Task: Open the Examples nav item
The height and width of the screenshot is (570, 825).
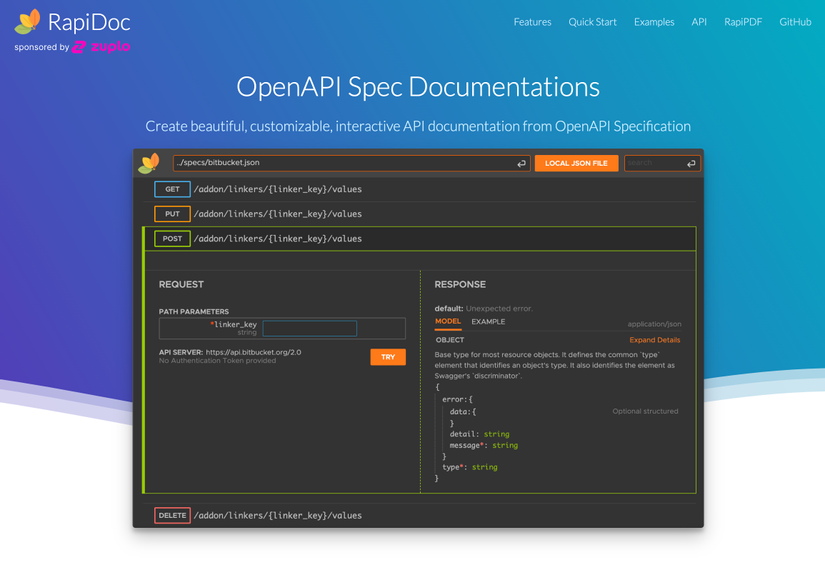Action: (x=654, y=22)
